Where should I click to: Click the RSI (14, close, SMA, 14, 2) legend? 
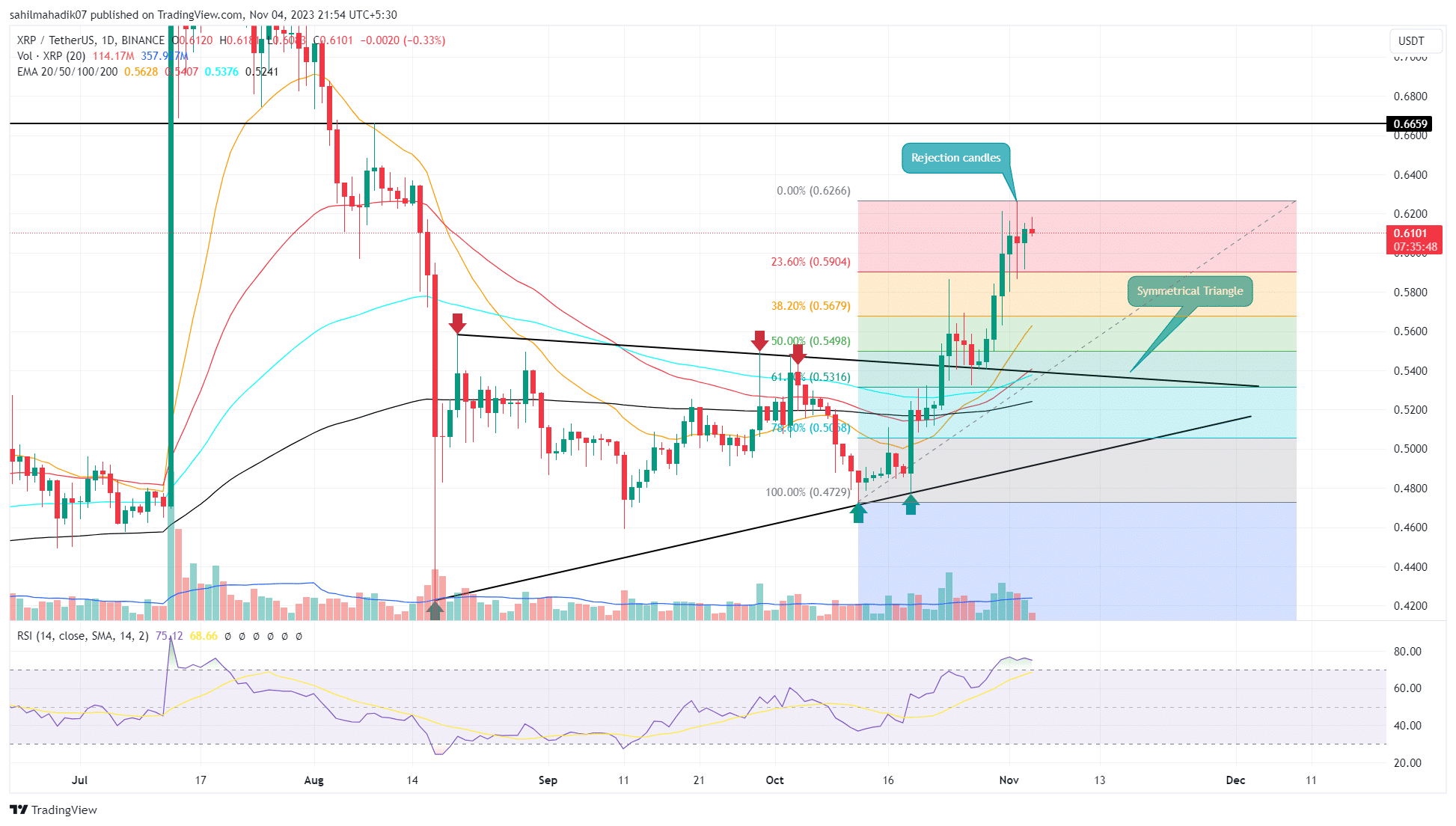[83, 636]
